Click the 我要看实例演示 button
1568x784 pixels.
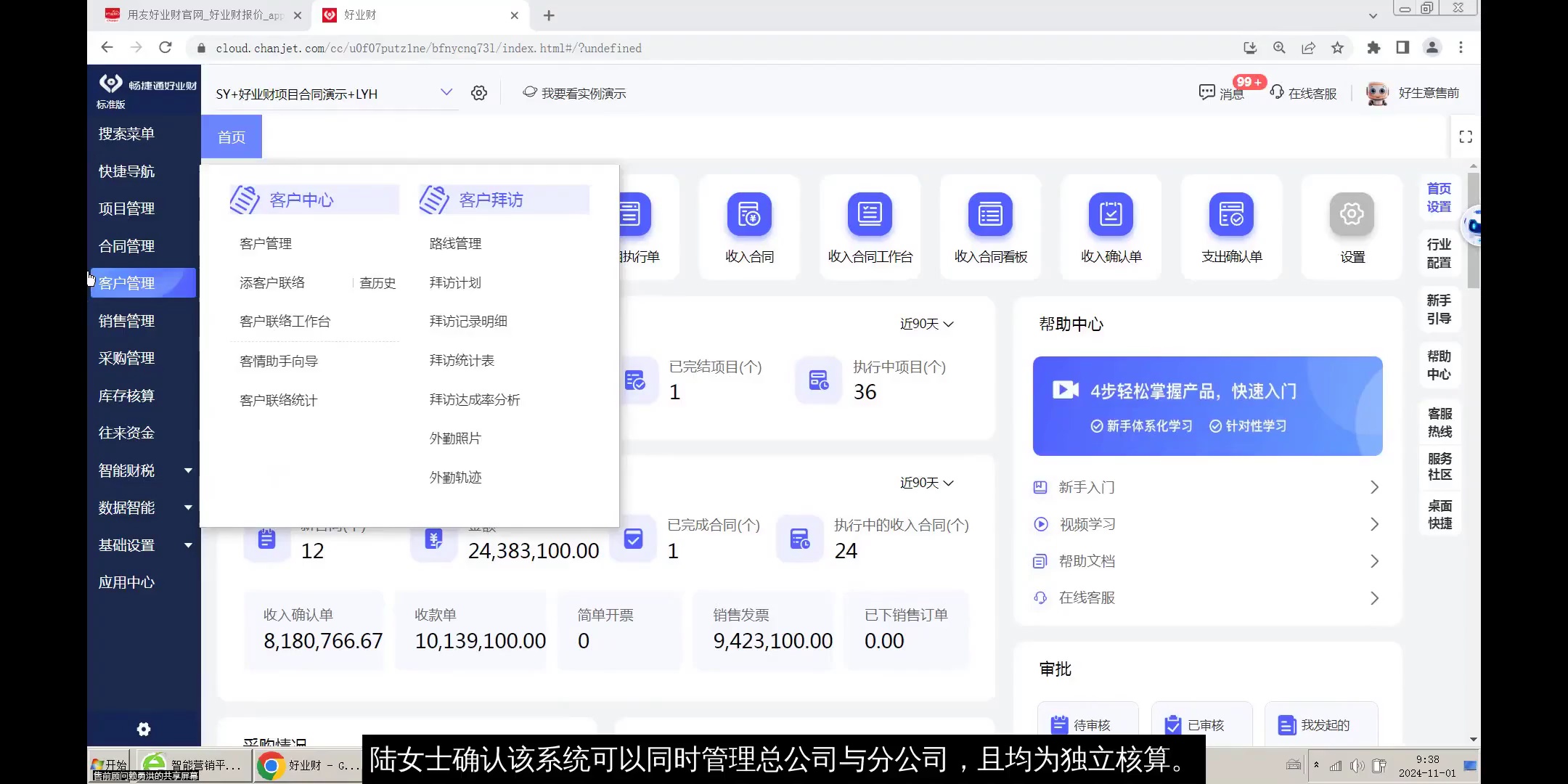click(574, 92)
